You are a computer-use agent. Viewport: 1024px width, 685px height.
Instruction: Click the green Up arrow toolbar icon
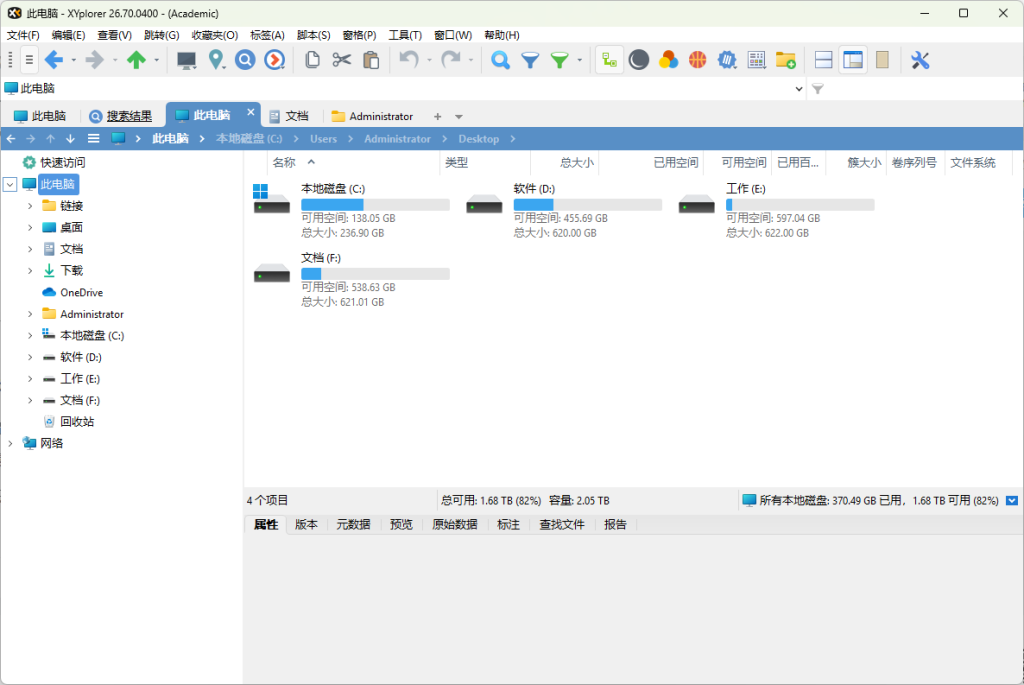point(136,60)
